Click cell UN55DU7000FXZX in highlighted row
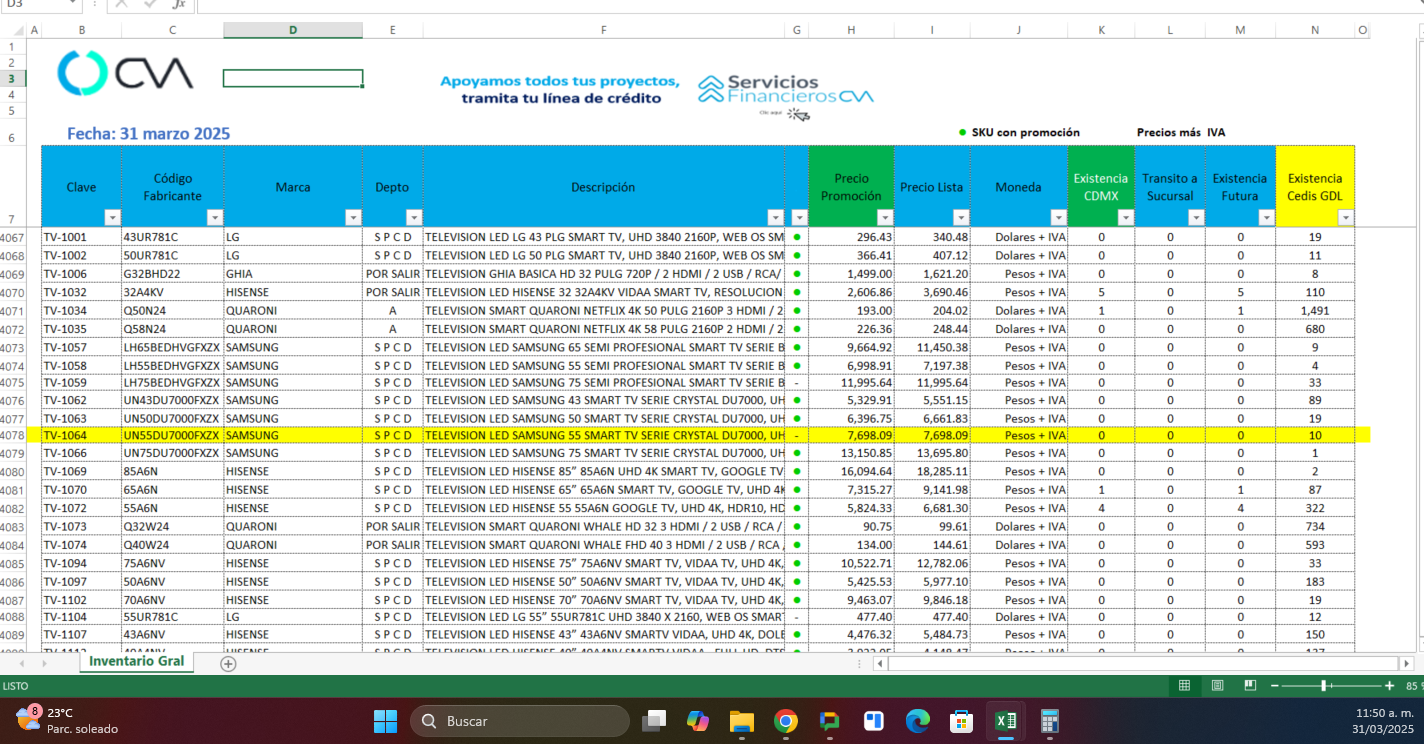1424x744 pixels. coord(173,435)
